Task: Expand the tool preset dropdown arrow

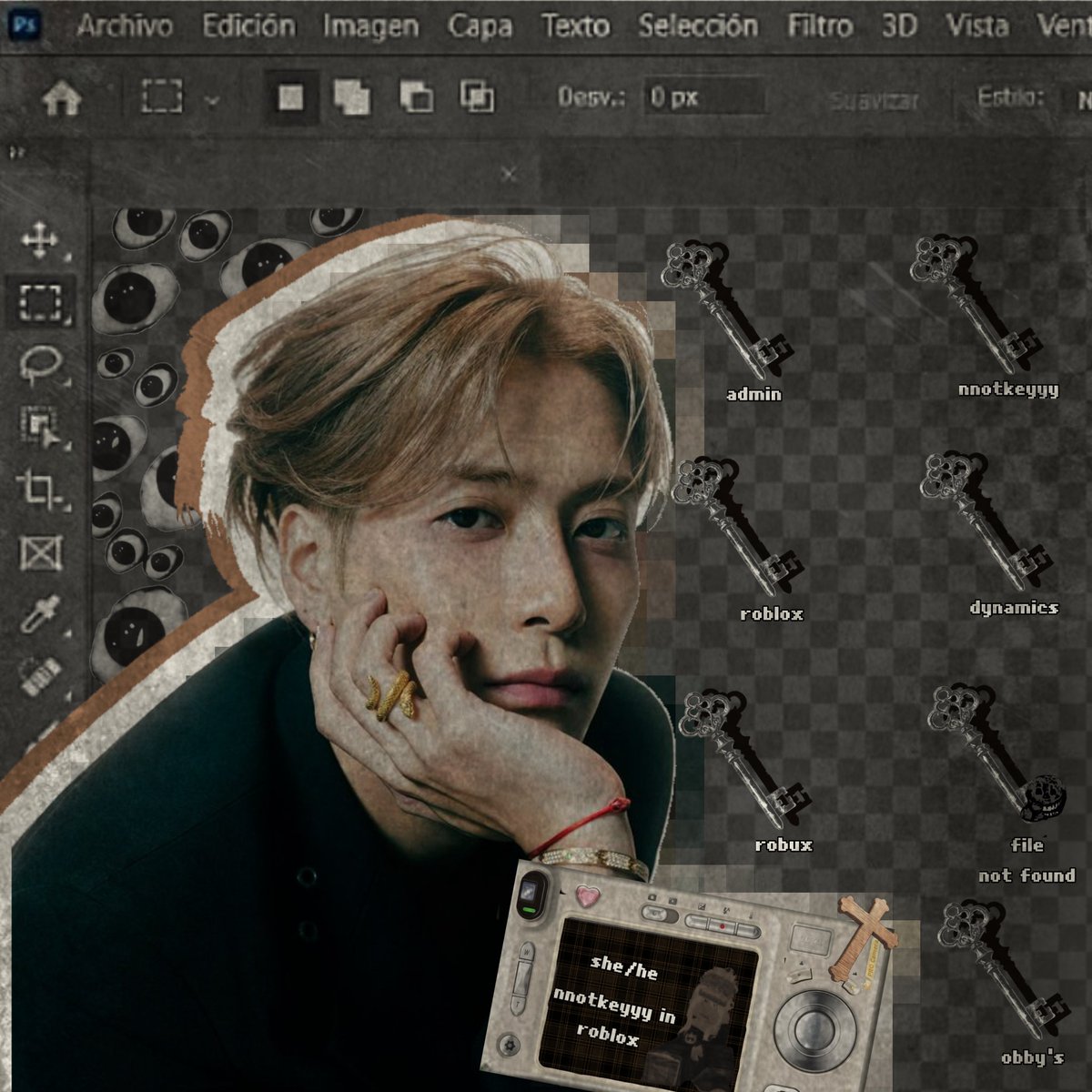Action: (212, 99)
